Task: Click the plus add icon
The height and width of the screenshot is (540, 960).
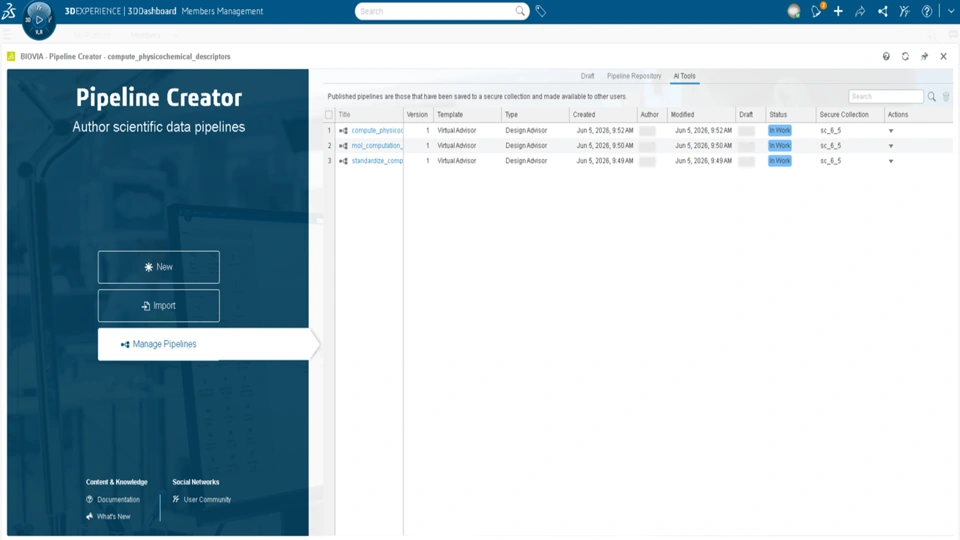Action: (838, 11)
